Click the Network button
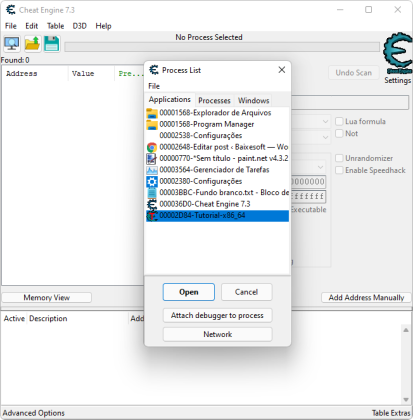This screenshot has width=413, height=420. point(217,334)
